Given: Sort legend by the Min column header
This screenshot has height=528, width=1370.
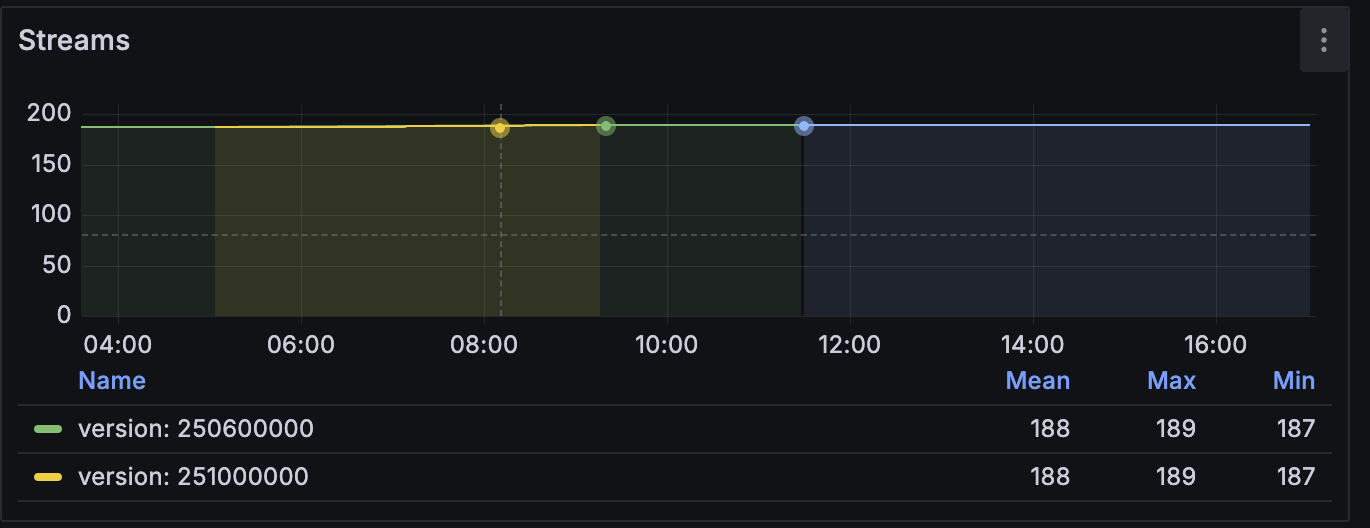Looking at the screenshot, I should pyautogui.click(x=1293, y=381).
